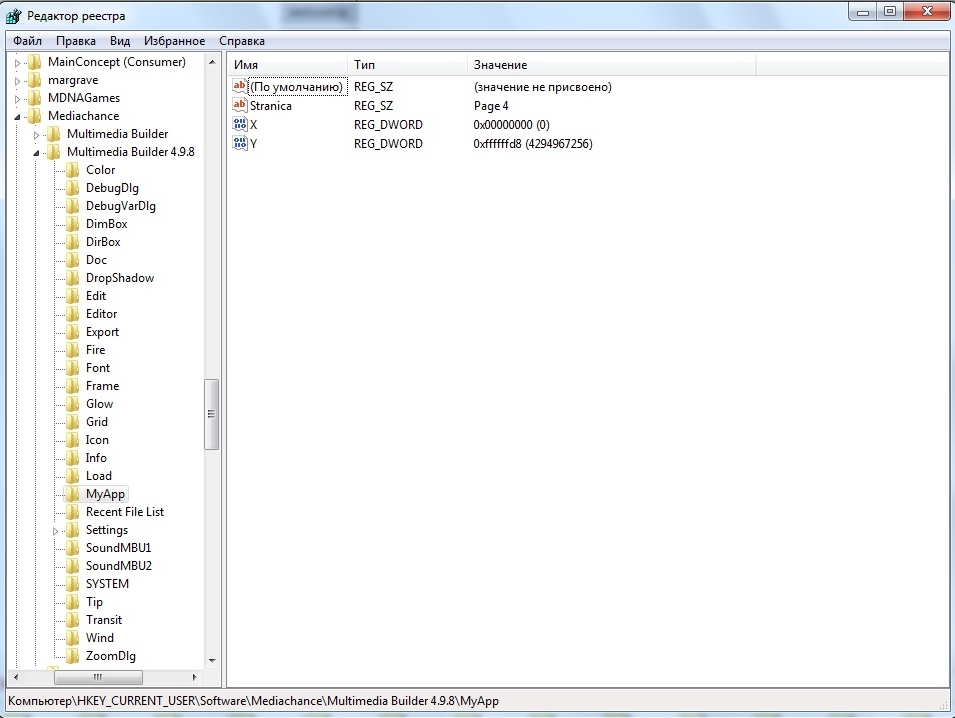
Task: Sort values by the Тип column header
Action: pos(407,65)
